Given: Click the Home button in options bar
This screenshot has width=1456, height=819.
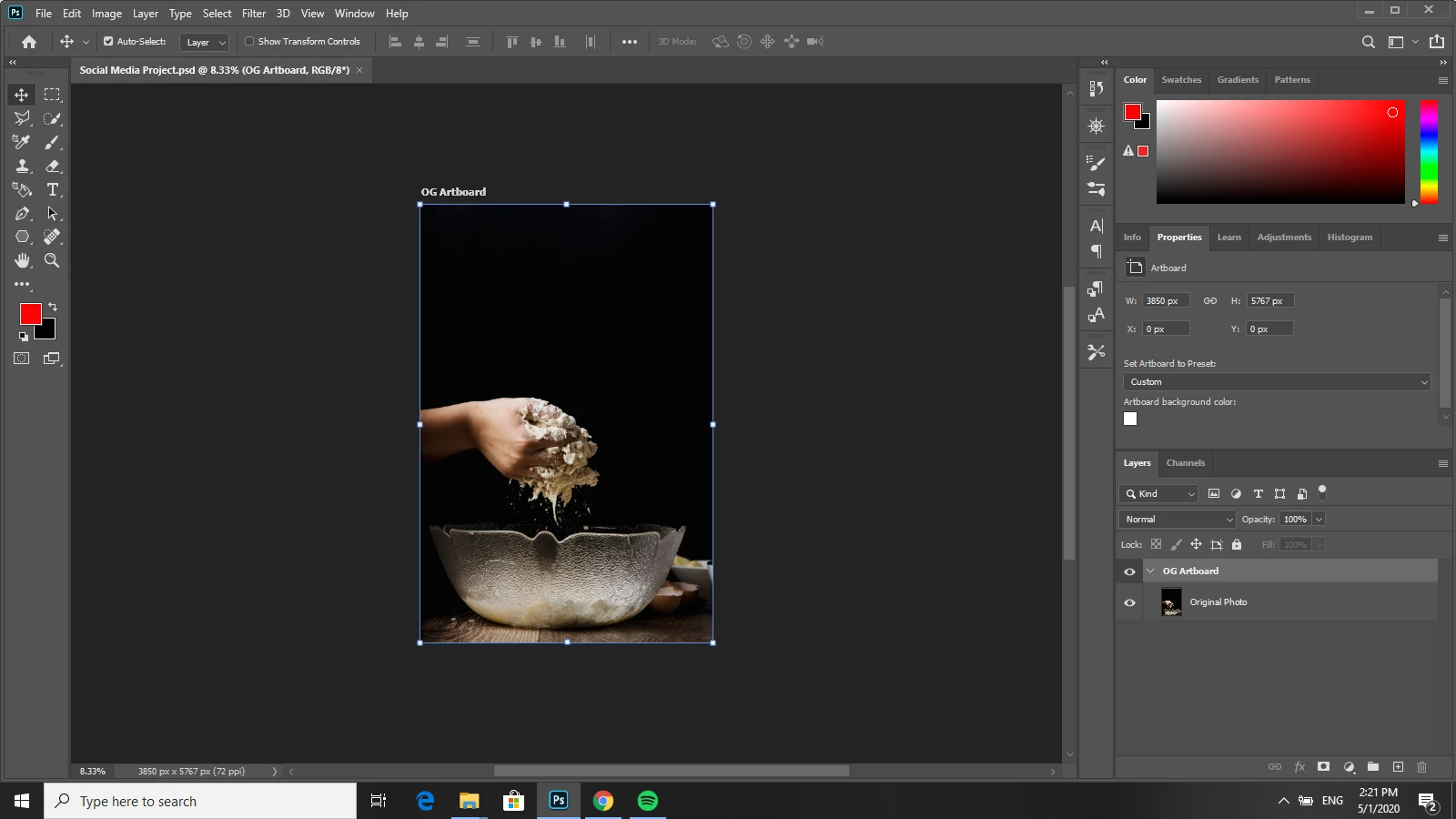Looking at the screenshot, I should click(29, 42).
